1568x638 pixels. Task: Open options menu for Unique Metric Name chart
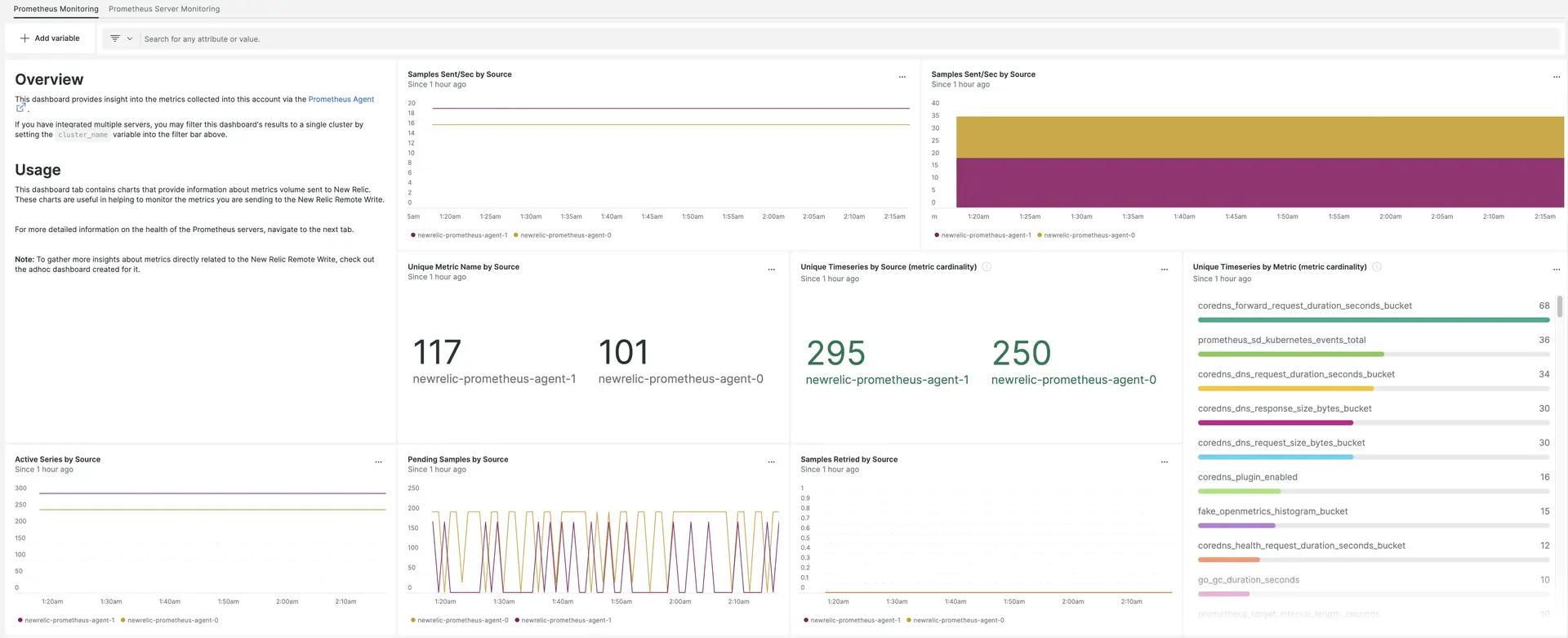[x=771, y=270]
